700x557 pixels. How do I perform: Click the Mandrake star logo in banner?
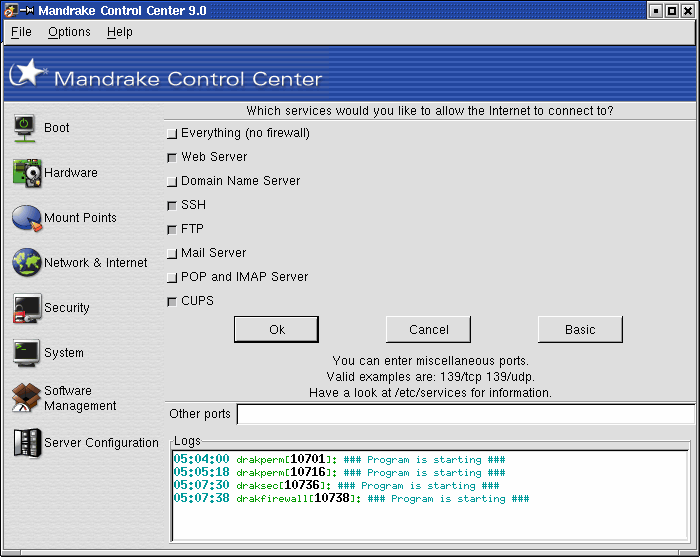click(x=28, y=73)
